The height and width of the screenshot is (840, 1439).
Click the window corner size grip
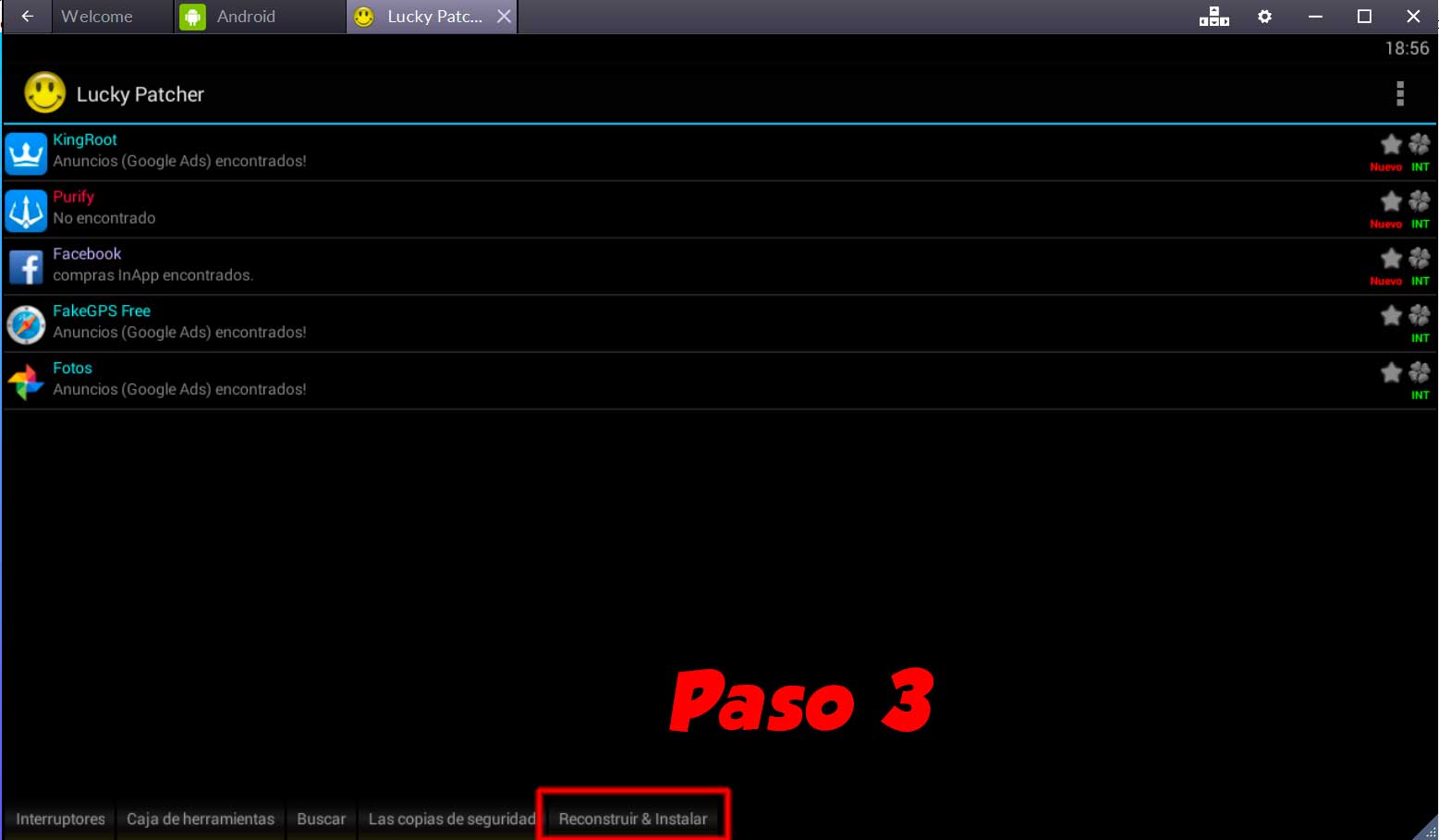pos(1428,829)
